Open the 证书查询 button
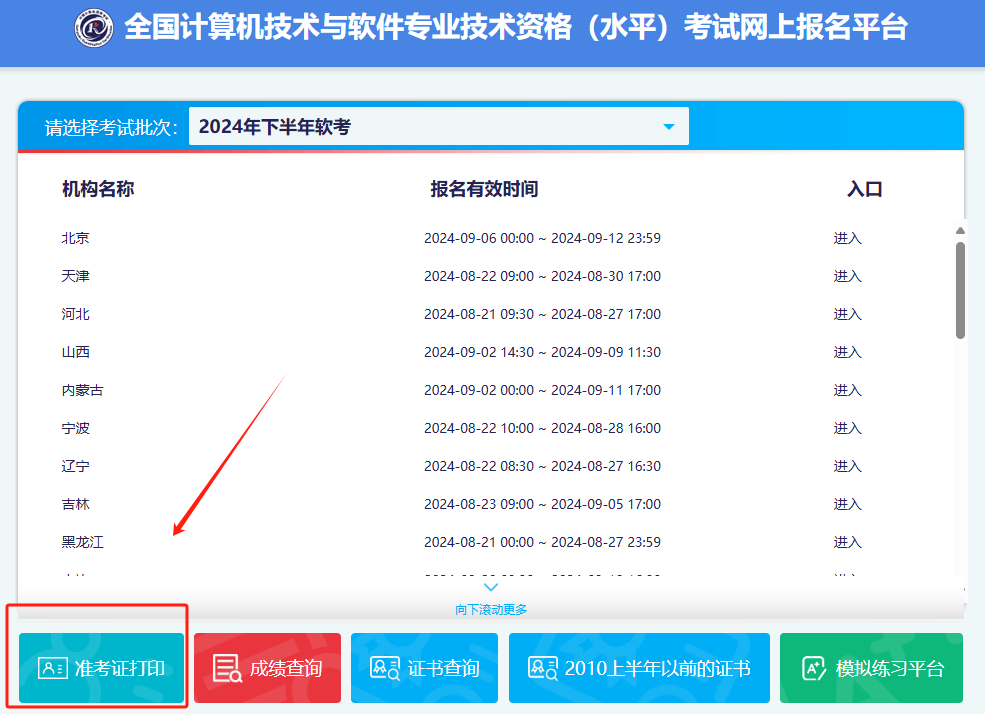985x714 pixels. pos(424,668)
